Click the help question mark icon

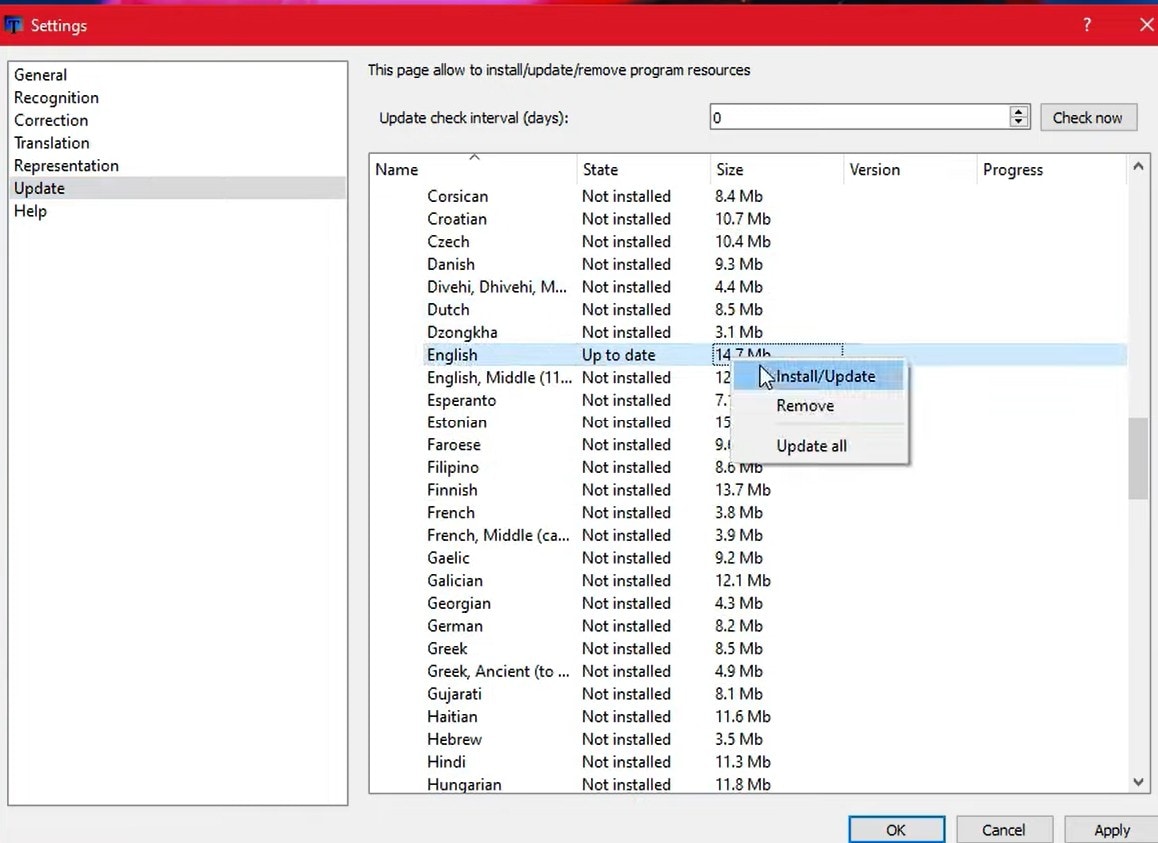coord(1086,24)
